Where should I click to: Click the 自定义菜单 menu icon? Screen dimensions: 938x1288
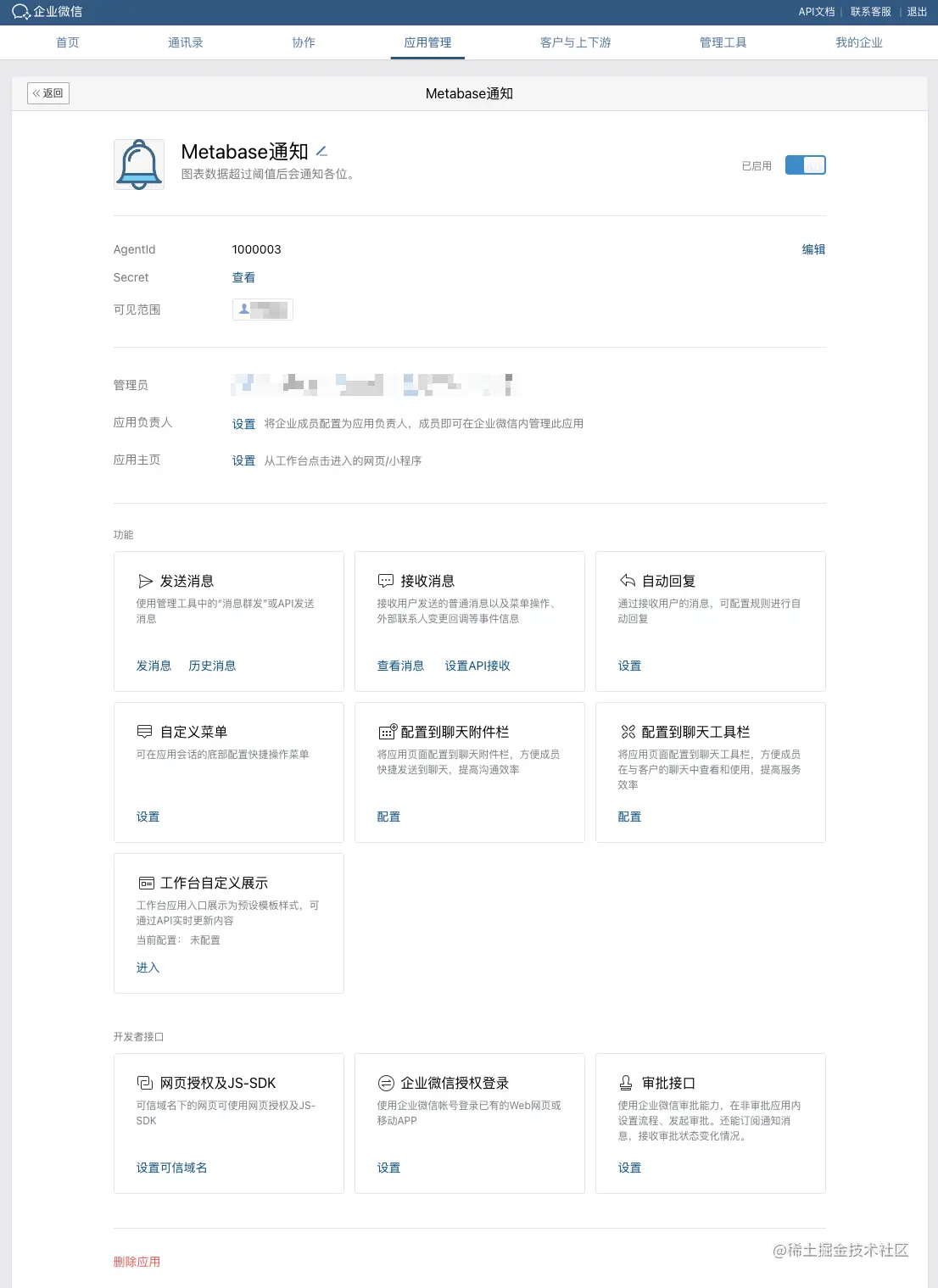pos(145,732)
